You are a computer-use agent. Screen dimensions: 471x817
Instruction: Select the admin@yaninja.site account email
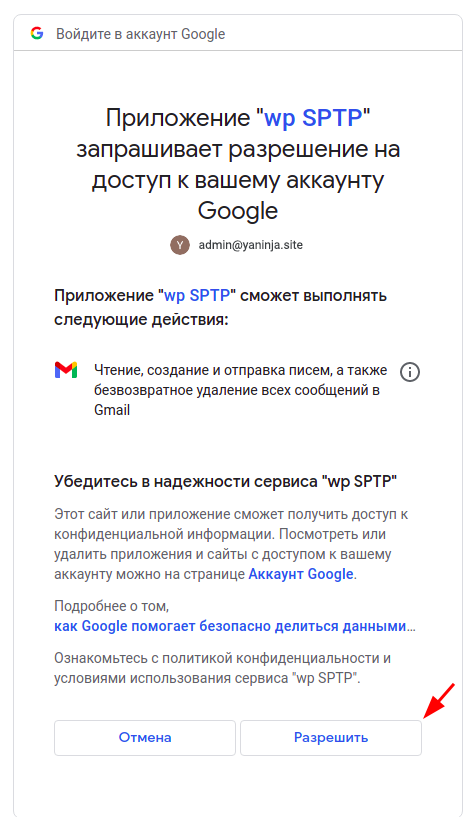(x=251, y=245)
